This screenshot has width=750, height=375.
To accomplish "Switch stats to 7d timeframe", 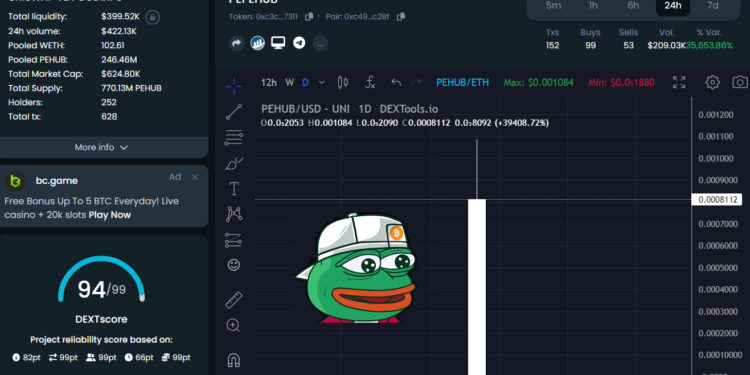I will click(713, 5).
